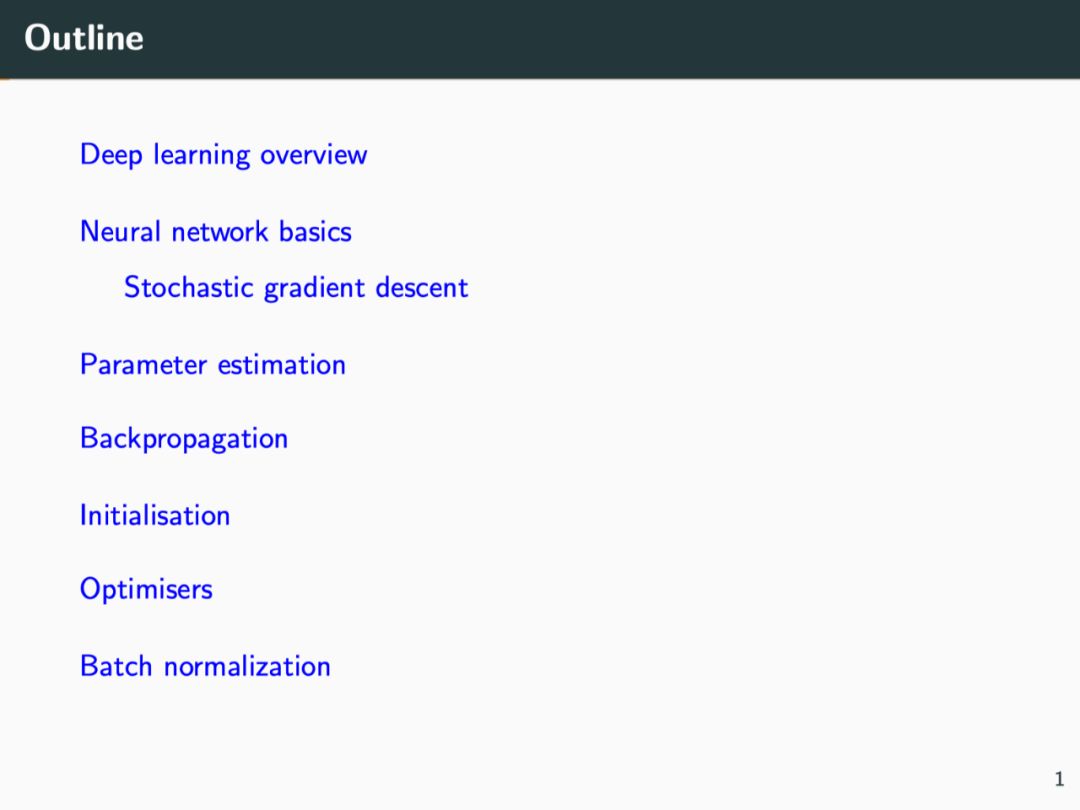The width and height of the screenshot is (1080, 810).
Task: Click the Outline slide title
Action: [84, 38]
